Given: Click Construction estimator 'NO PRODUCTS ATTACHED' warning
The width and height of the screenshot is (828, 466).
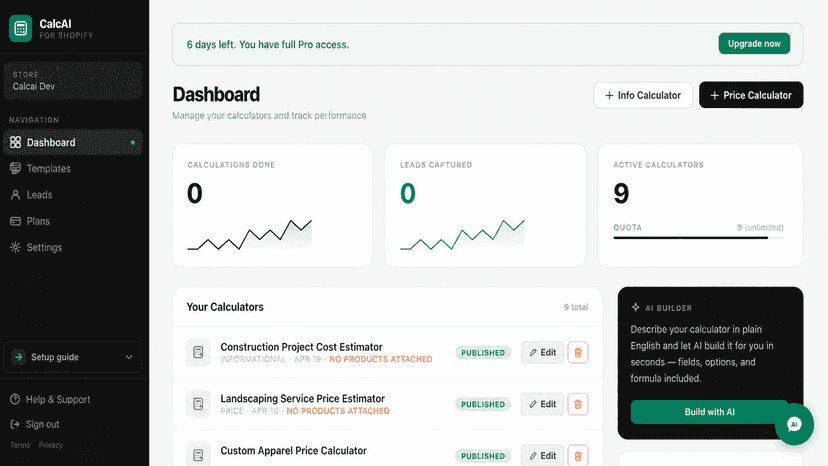Looking at the screenshot, I should [x=381, y=359].
